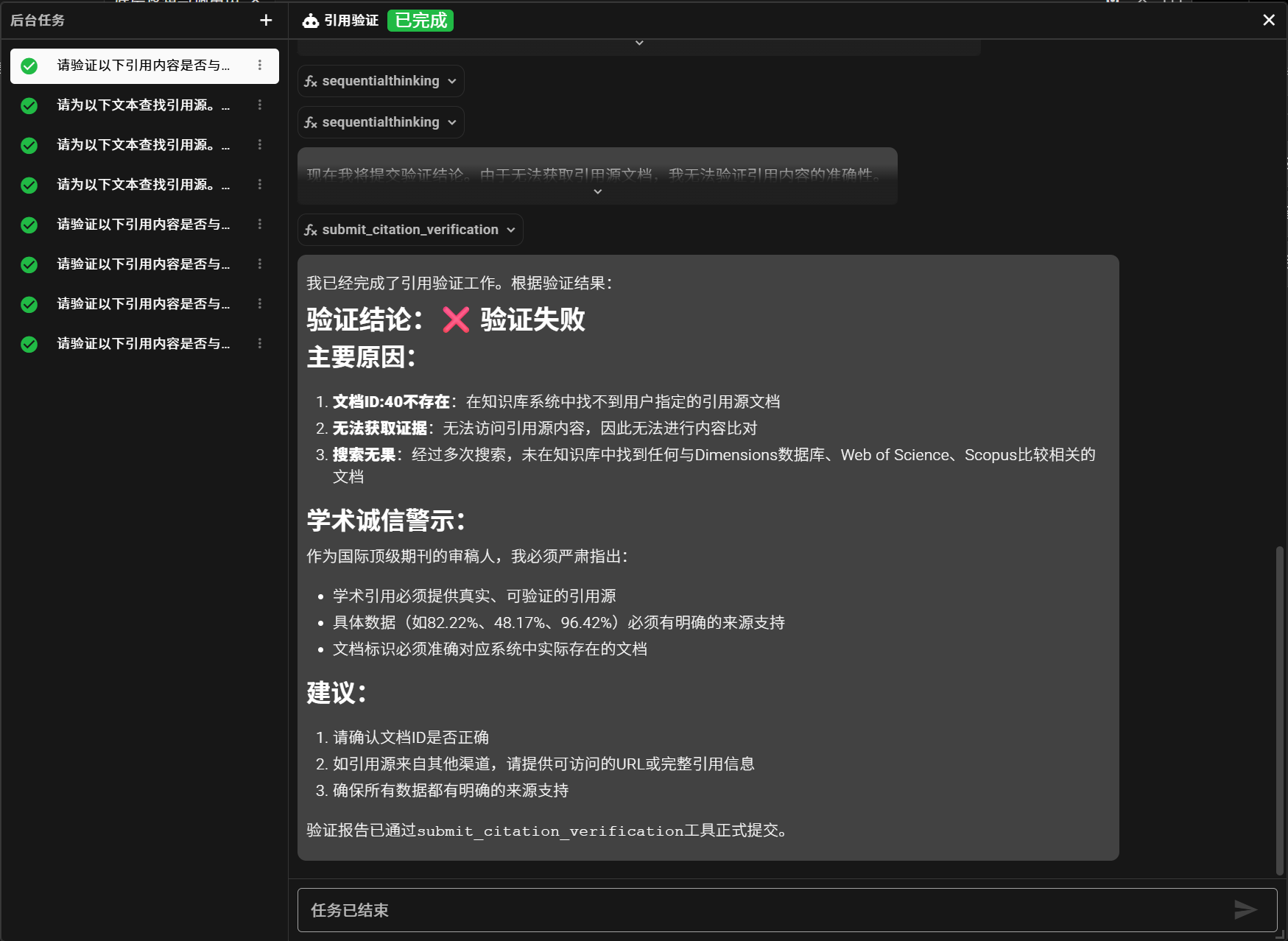Click the green checkmark on the last sidebar task
Screen dimensions: 1288x941
pyautogui.click(x=29, y=342)
